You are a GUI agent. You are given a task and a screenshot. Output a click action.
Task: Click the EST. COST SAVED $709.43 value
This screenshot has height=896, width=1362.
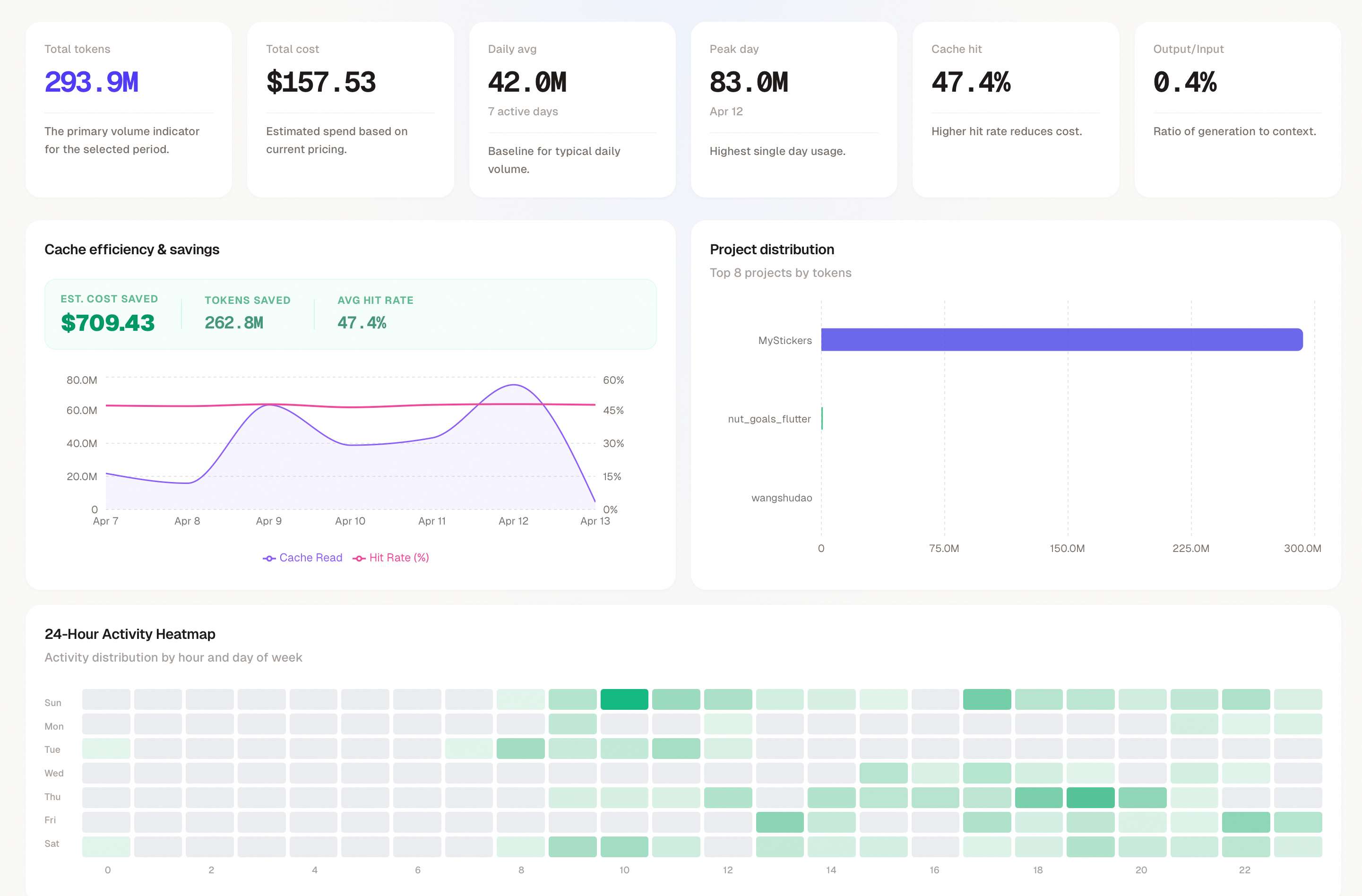click(x=108, y=323)
